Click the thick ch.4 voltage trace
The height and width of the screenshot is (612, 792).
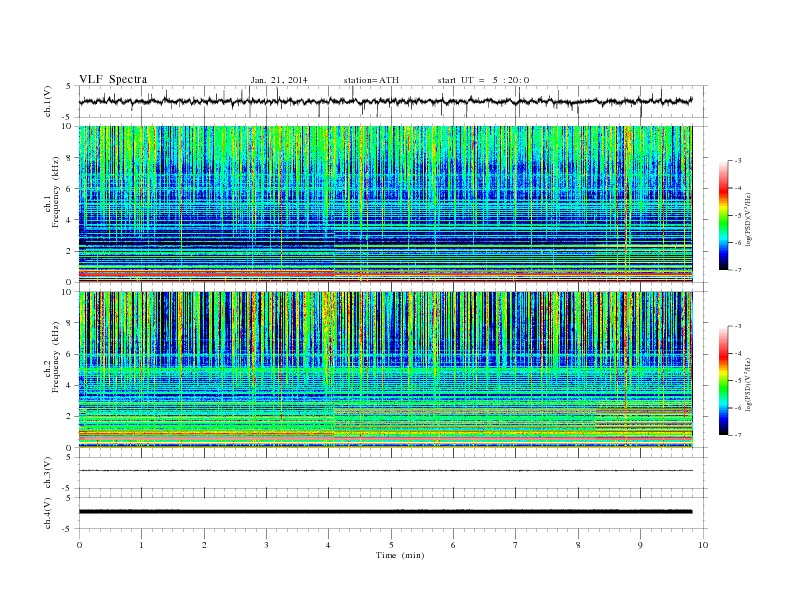coord(385,512)
